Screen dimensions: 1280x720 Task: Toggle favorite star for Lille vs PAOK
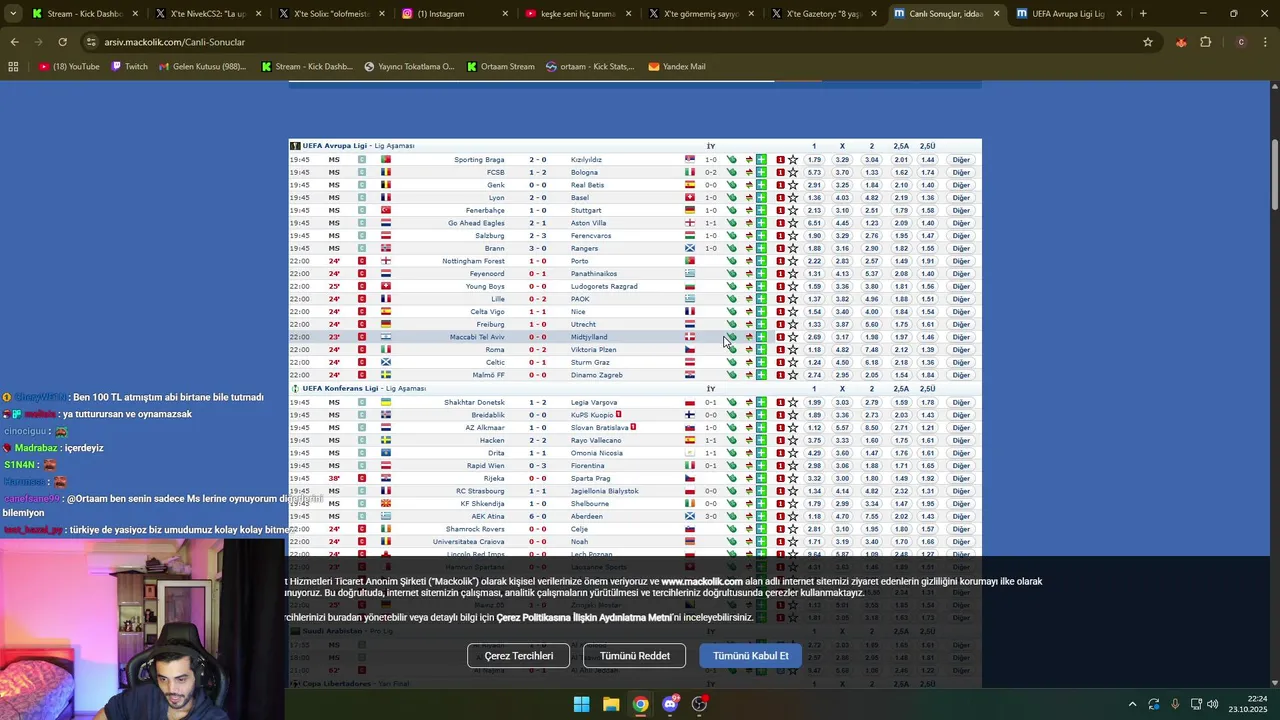(793, 299)
